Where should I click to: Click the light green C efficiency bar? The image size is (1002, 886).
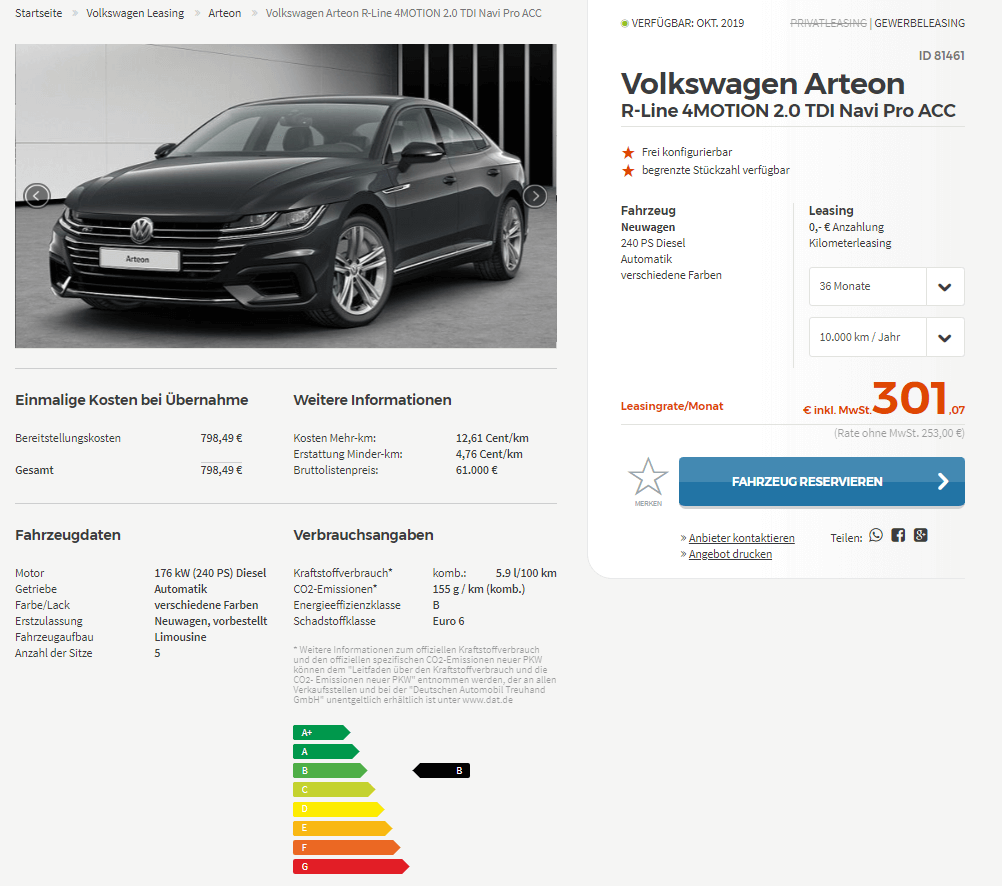pyautogui.click(x=334, y=790)
